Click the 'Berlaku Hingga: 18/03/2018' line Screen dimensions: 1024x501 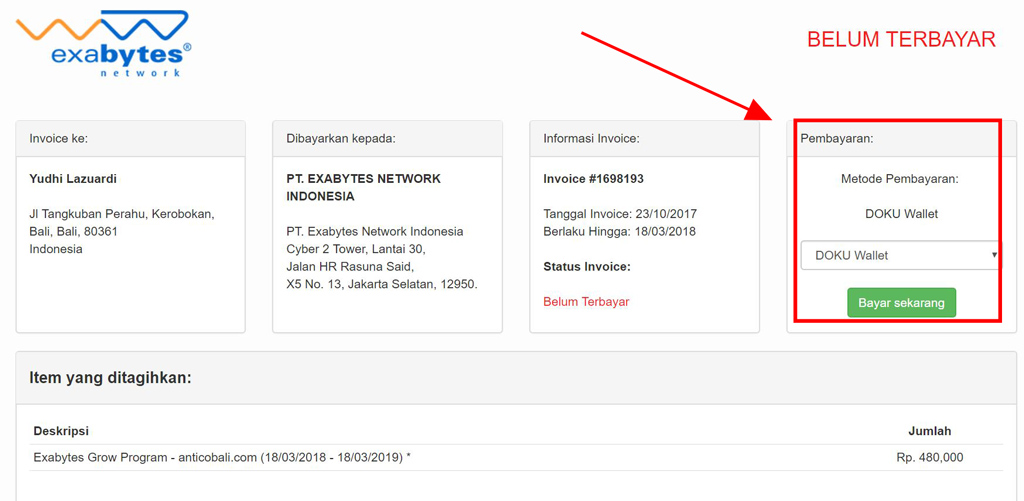619,231
